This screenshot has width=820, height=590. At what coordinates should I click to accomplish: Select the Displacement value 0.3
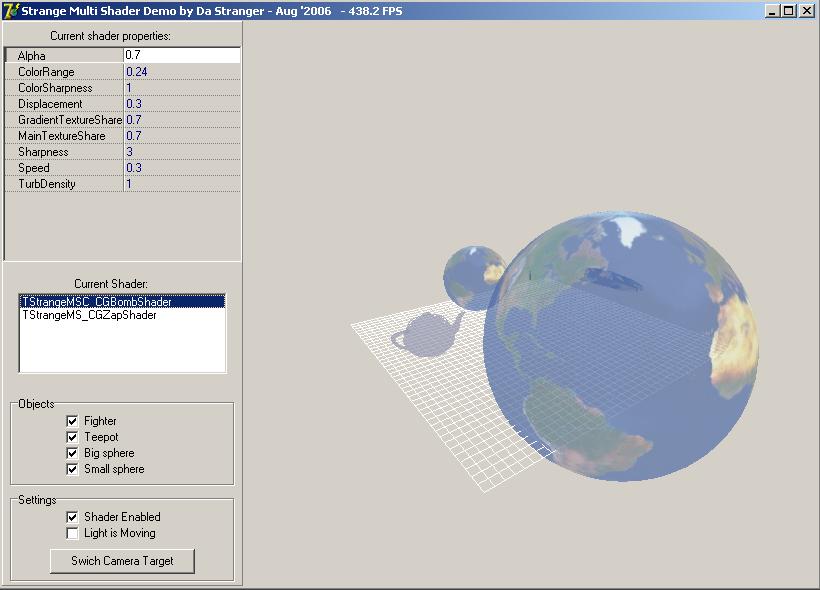tap(182, 104)
